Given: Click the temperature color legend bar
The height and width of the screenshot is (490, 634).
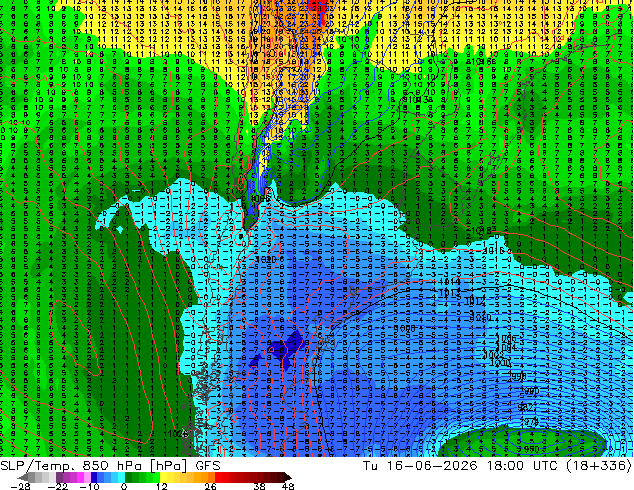Looking at the screenshot, I should [156, 477].
